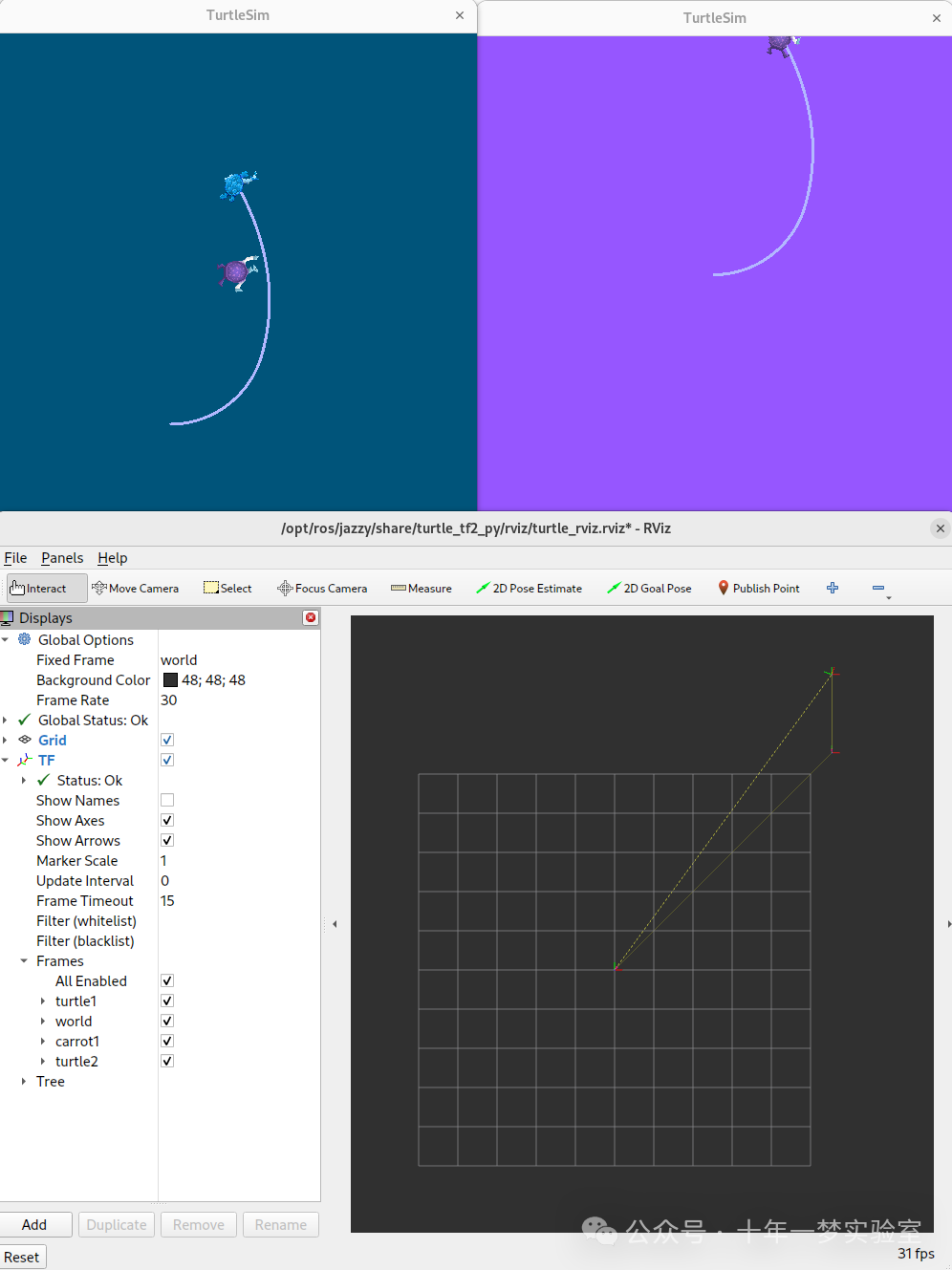Expand the carrot1 frame entry
This screenshot has height=1270, width=952.
coord(43,1041)
